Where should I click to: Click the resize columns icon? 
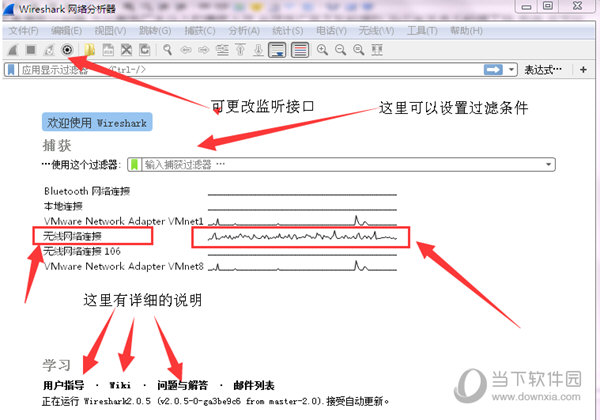377,50
